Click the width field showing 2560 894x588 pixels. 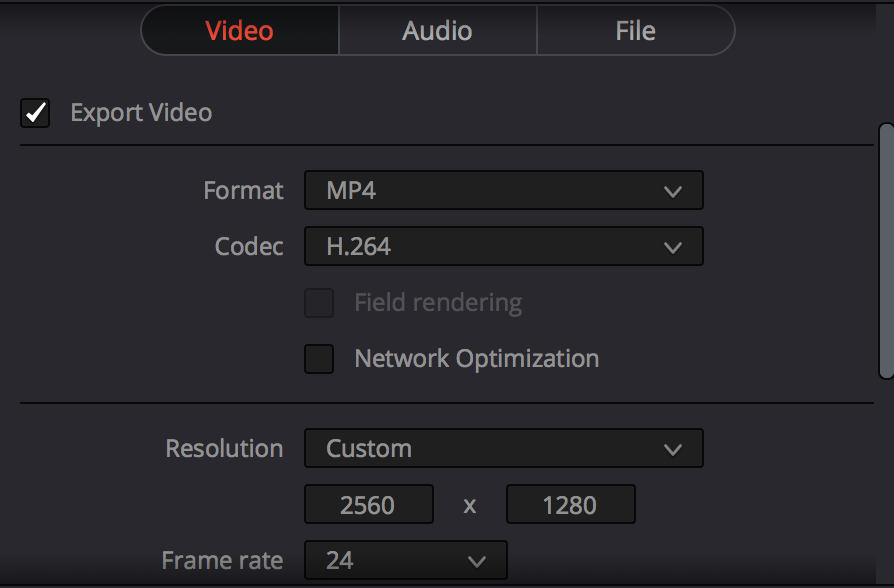pos(369,504)
